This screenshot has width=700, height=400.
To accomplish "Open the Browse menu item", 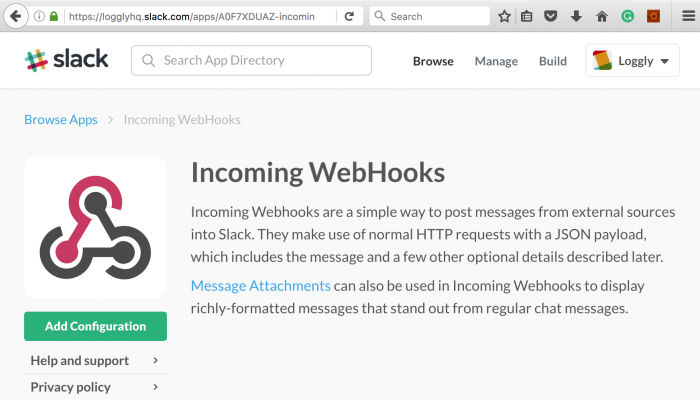I will pos(433,61).
